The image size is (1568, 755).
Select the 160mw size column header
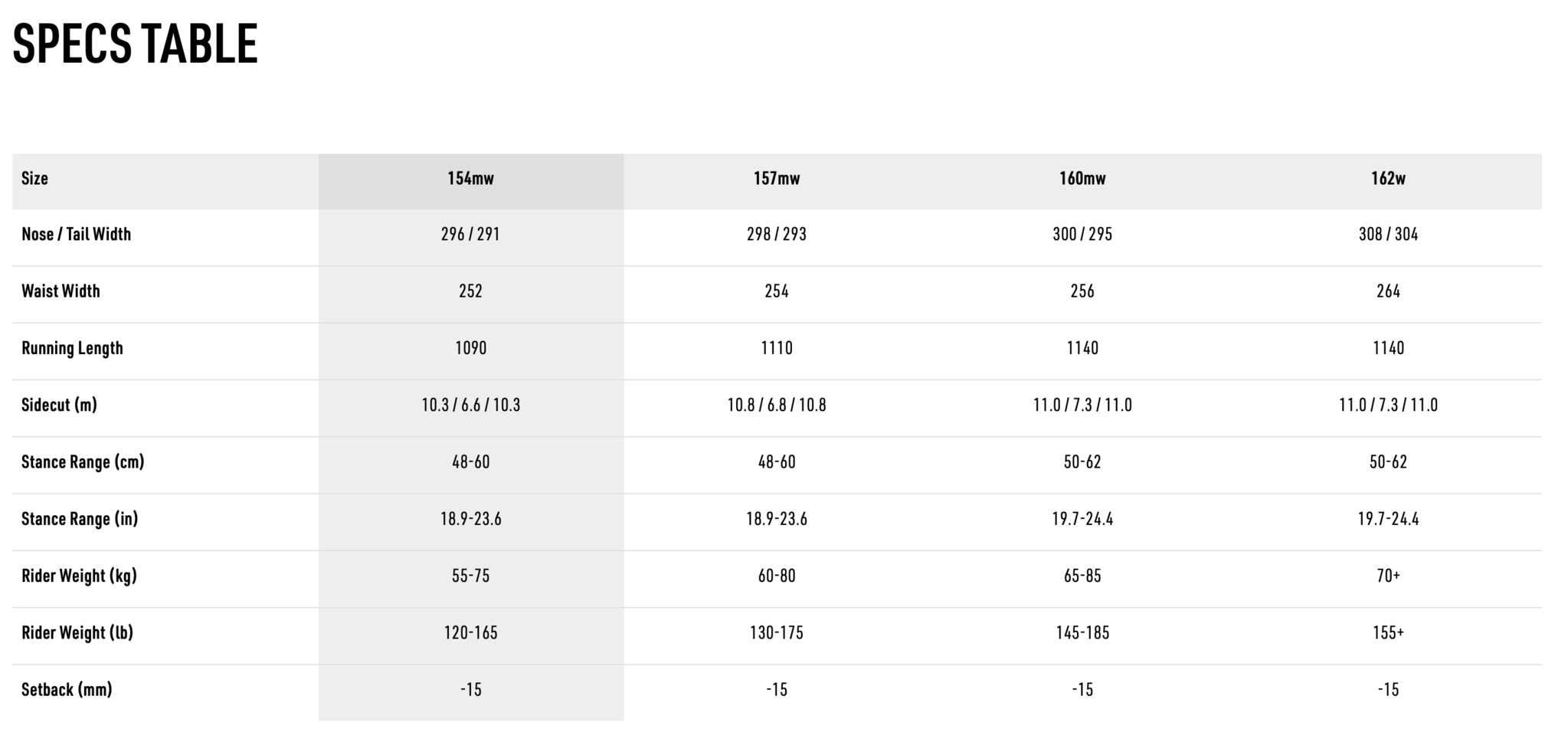1082,179
